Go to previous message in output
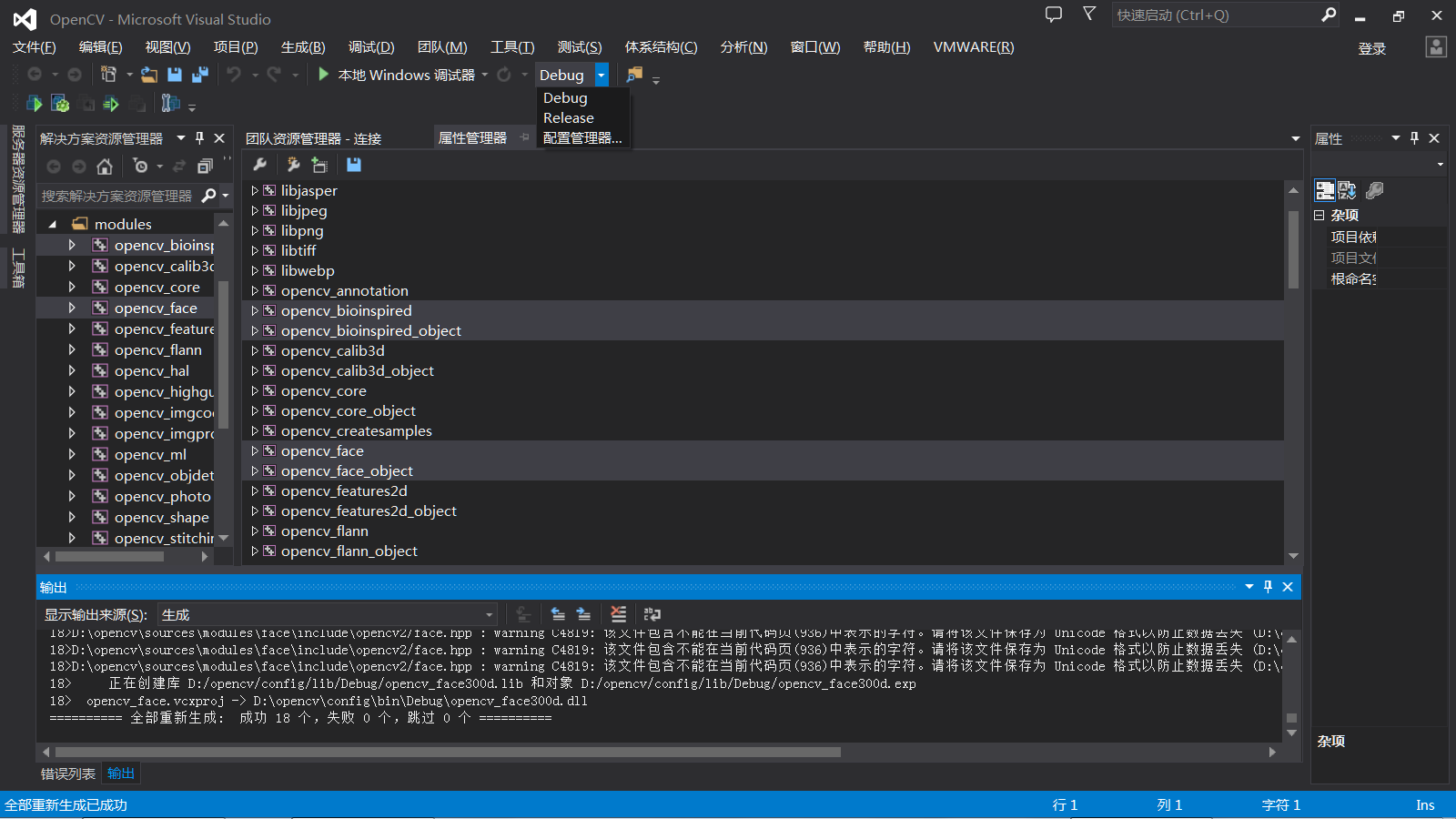 558,614
